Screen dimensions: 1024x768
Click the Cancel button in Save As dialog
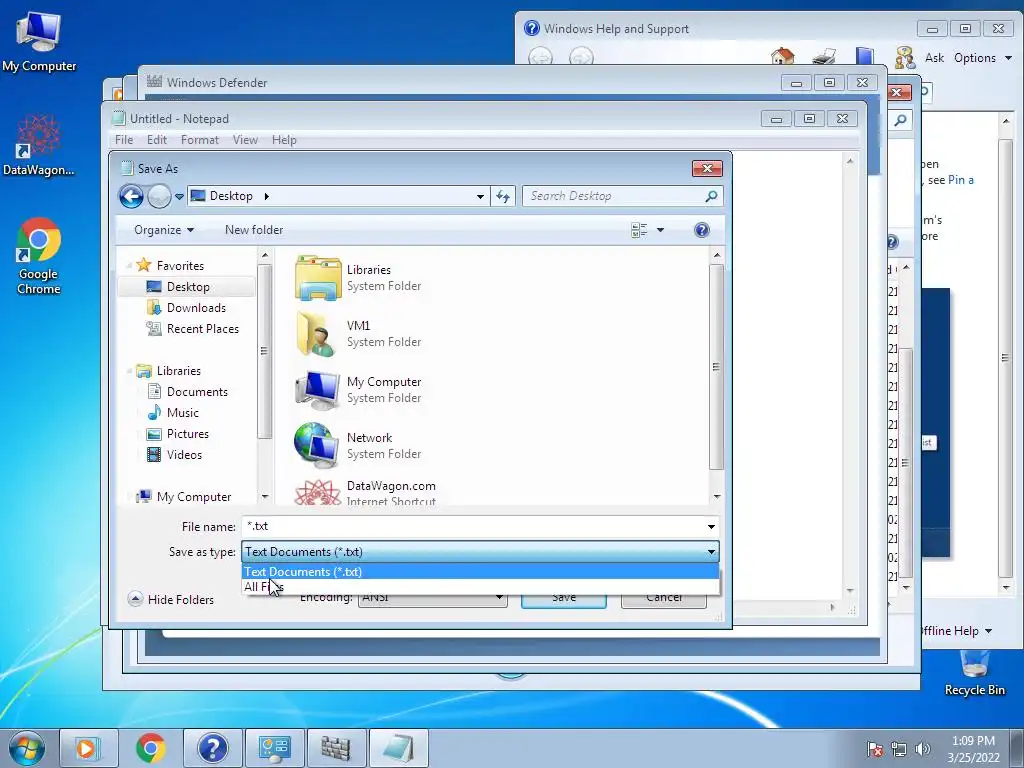tap(664, 599)
